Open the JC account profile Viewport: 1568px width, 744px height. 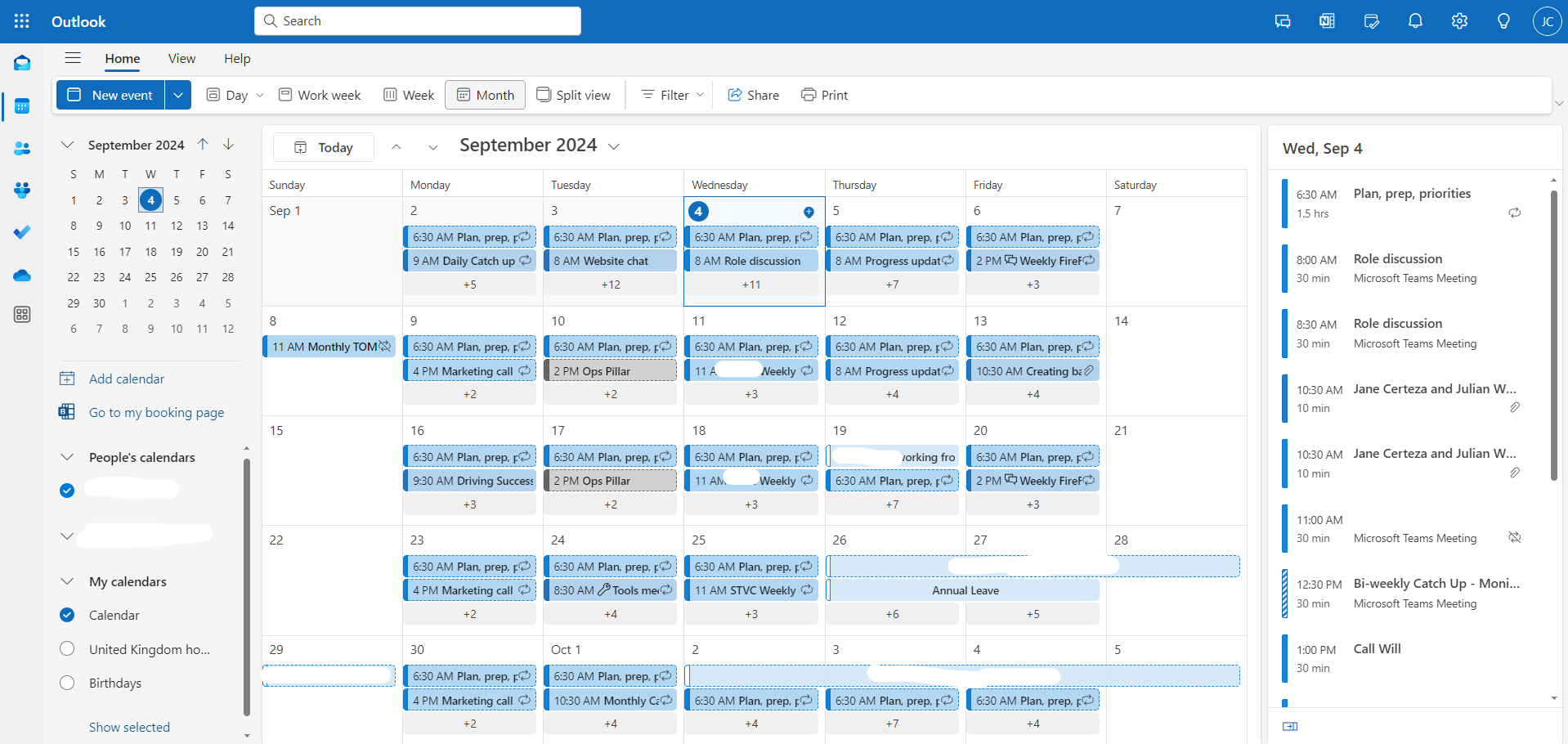(x=1547, y=21)
